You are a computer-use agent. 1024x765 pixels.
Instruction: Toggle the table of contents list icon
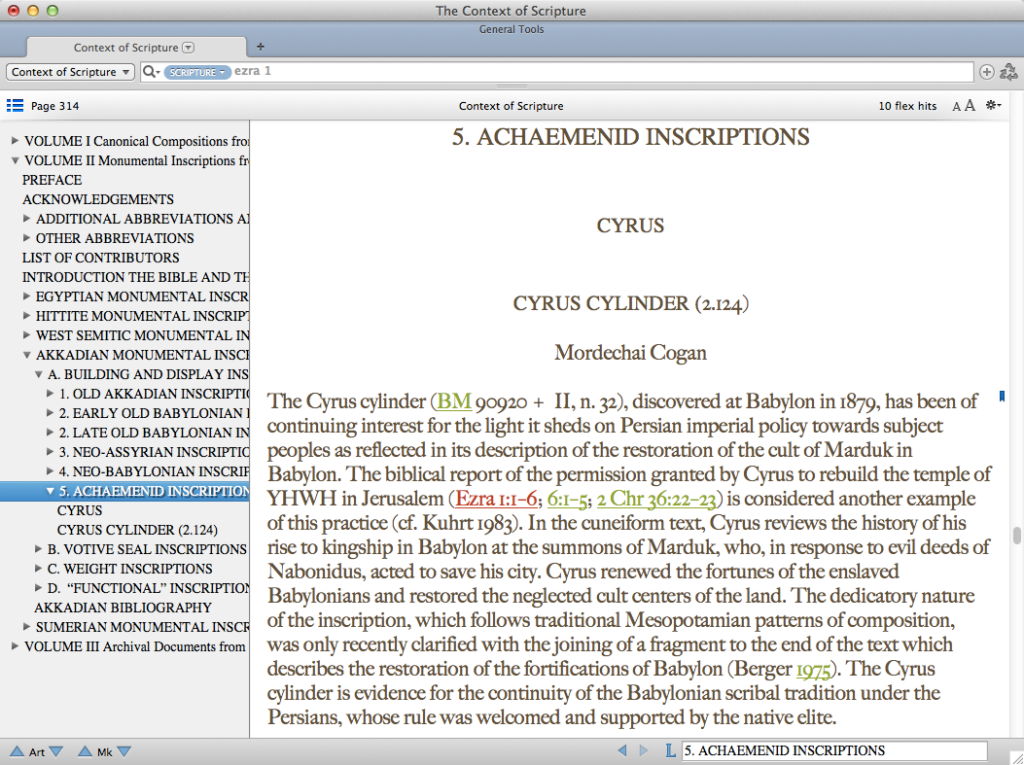click(15, 106)
